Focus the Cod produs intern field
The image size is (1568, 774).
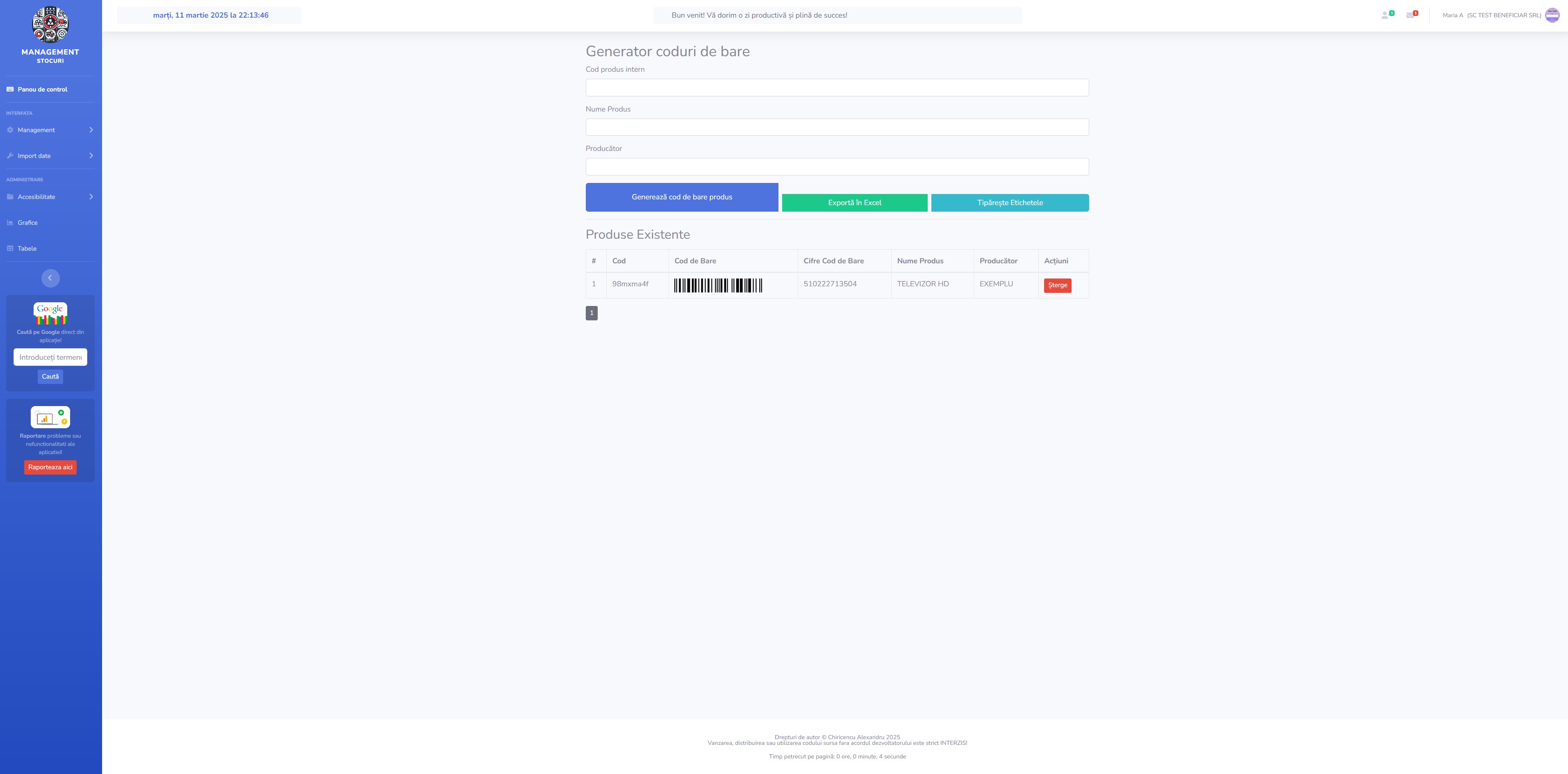pyautogui.click(x=836, y=88)
